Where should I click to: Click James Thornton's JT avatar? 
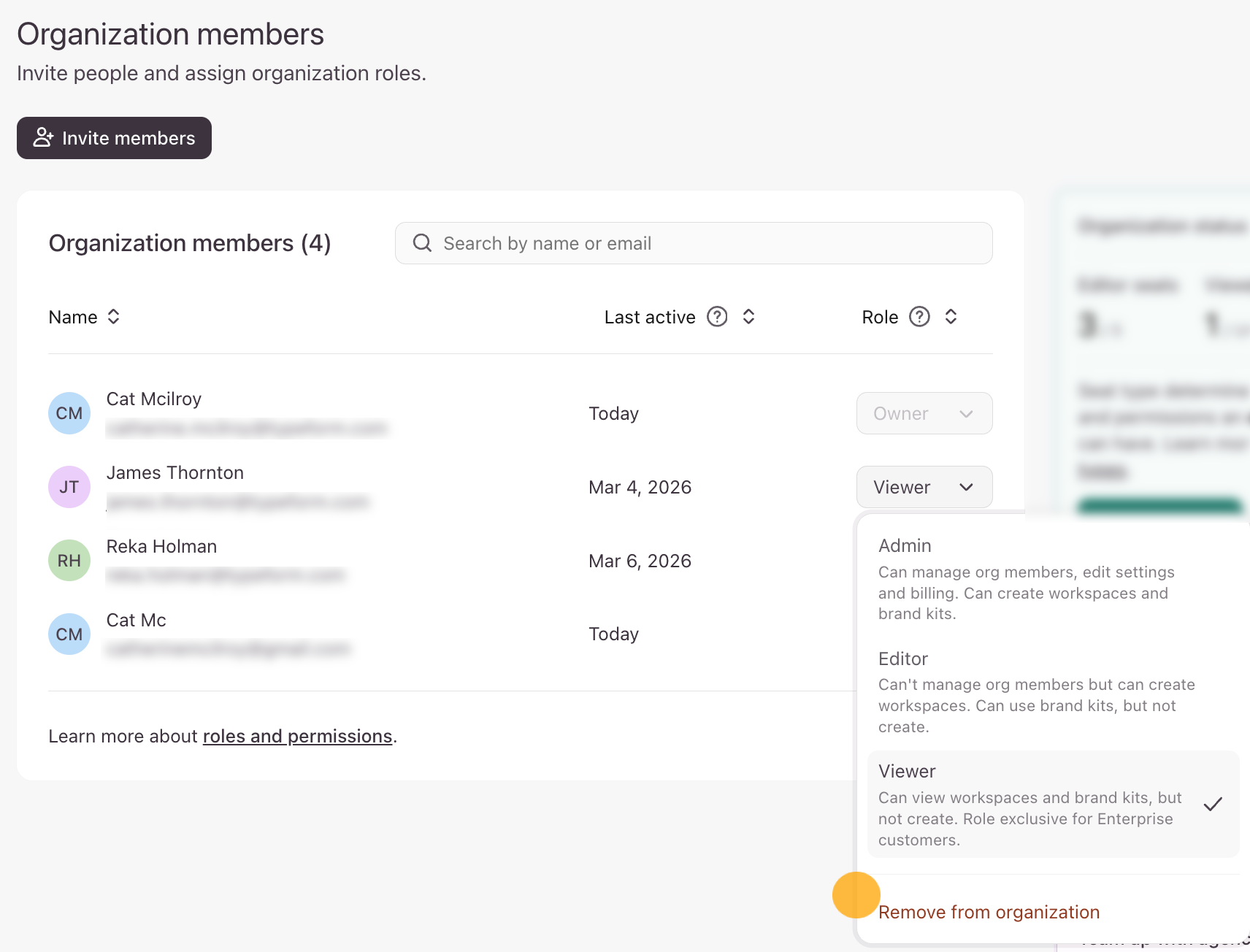[69, 487]
